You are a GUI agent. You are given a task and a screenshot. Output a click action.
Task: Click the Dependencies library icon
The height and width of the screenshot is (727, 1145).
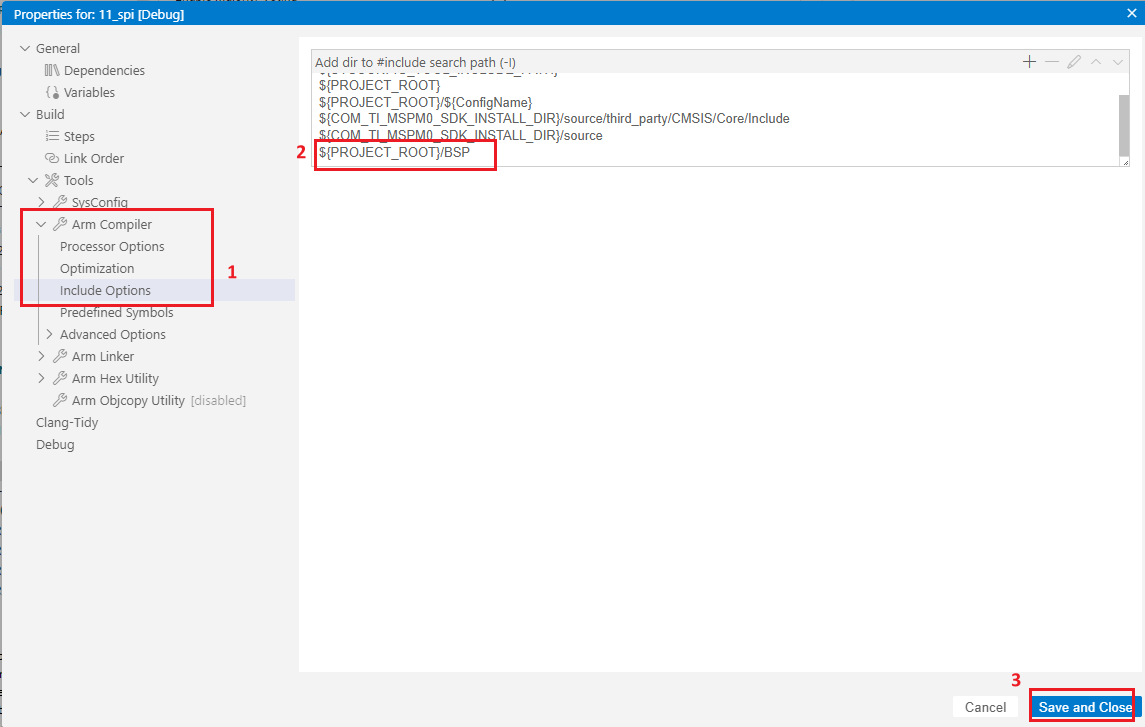point(51,70)
